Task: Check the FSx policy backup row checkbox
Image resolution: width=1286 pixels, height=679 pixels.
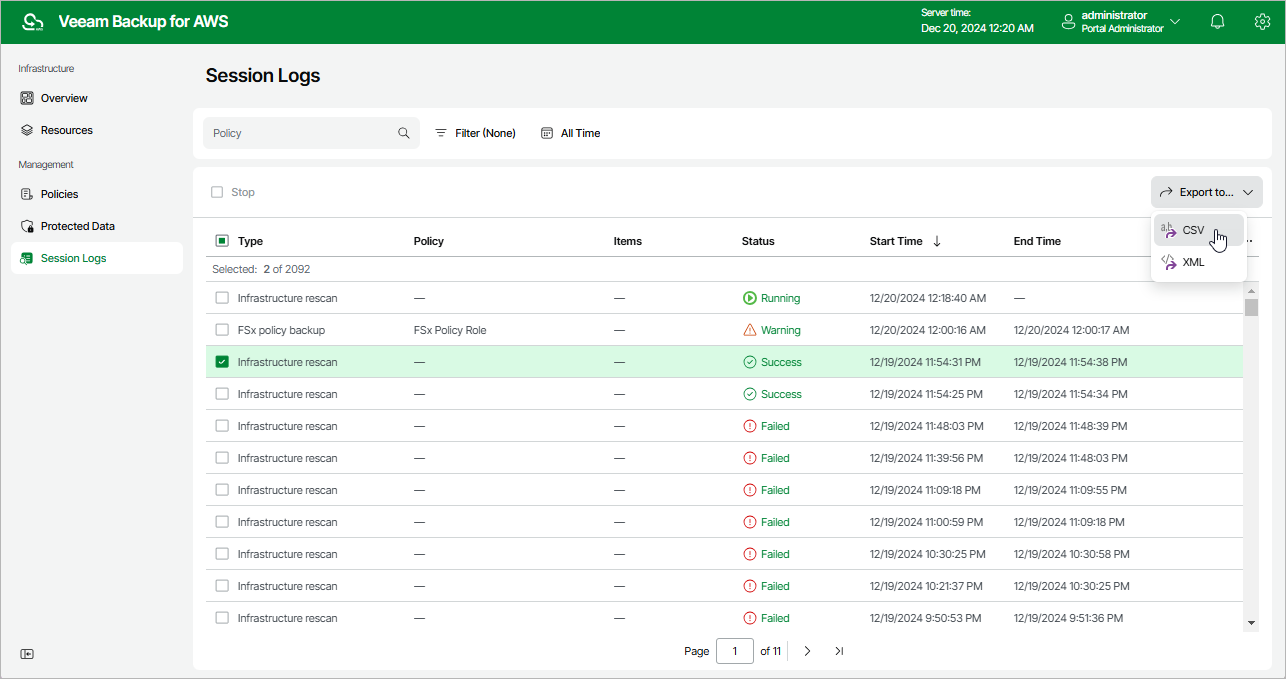Action: (x=222, y=330)
